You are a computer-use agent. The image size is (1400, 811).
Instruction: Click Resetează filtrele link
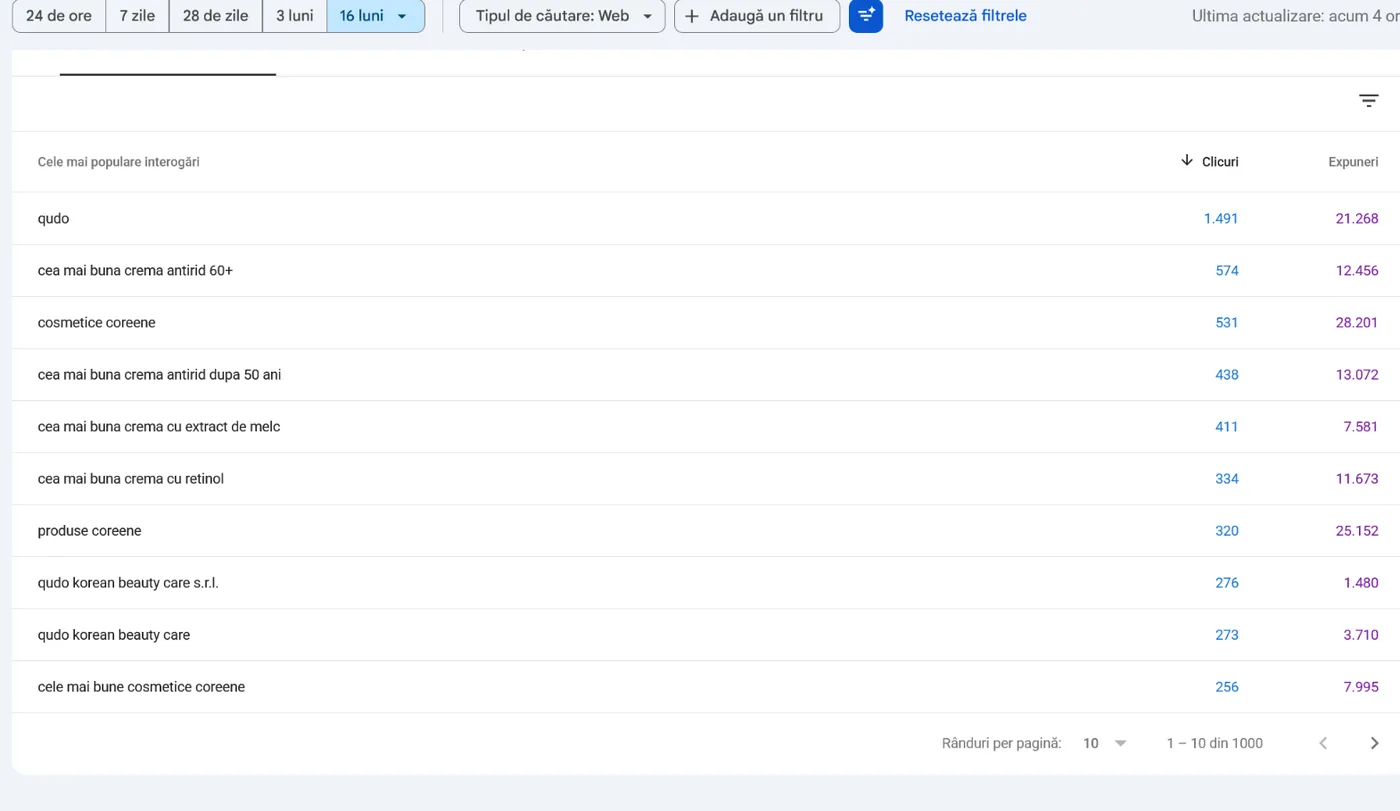(965, 16)
